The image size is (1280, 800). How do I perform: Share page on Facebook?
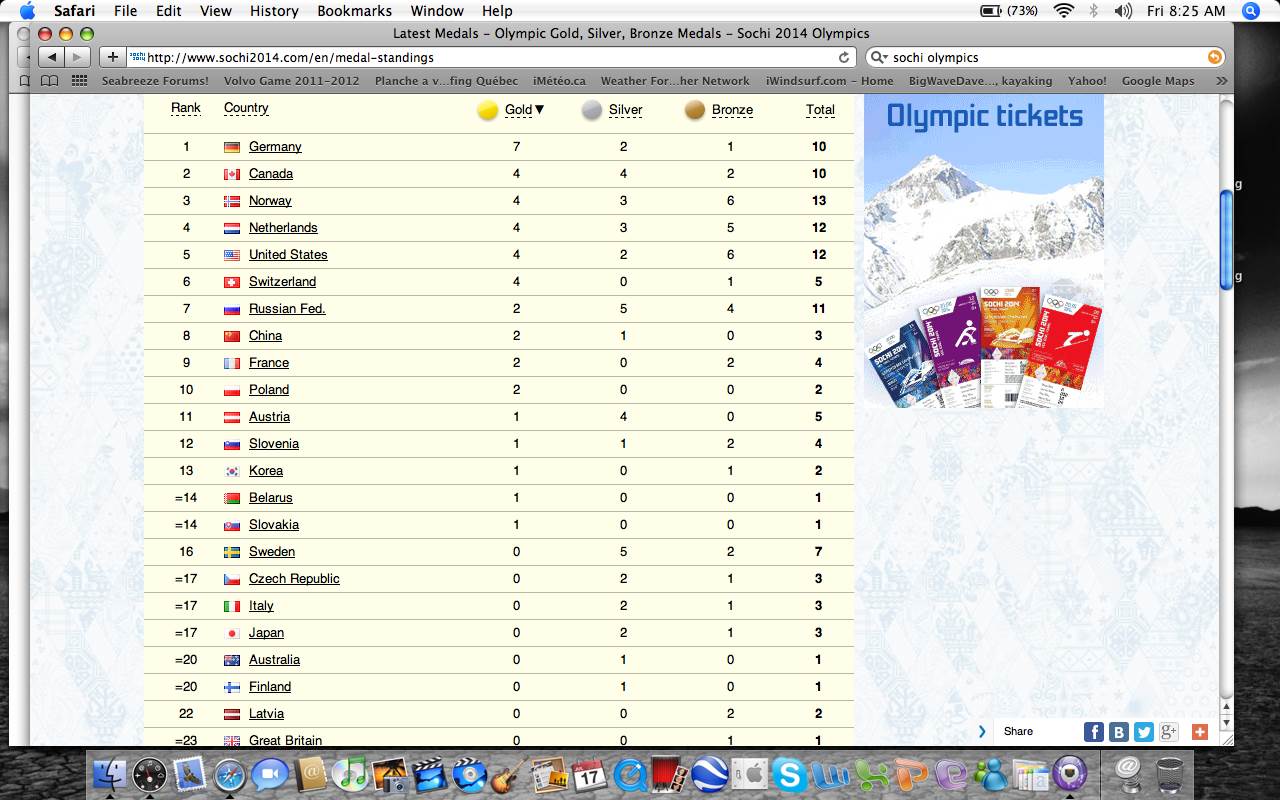tap(1094, 731)
